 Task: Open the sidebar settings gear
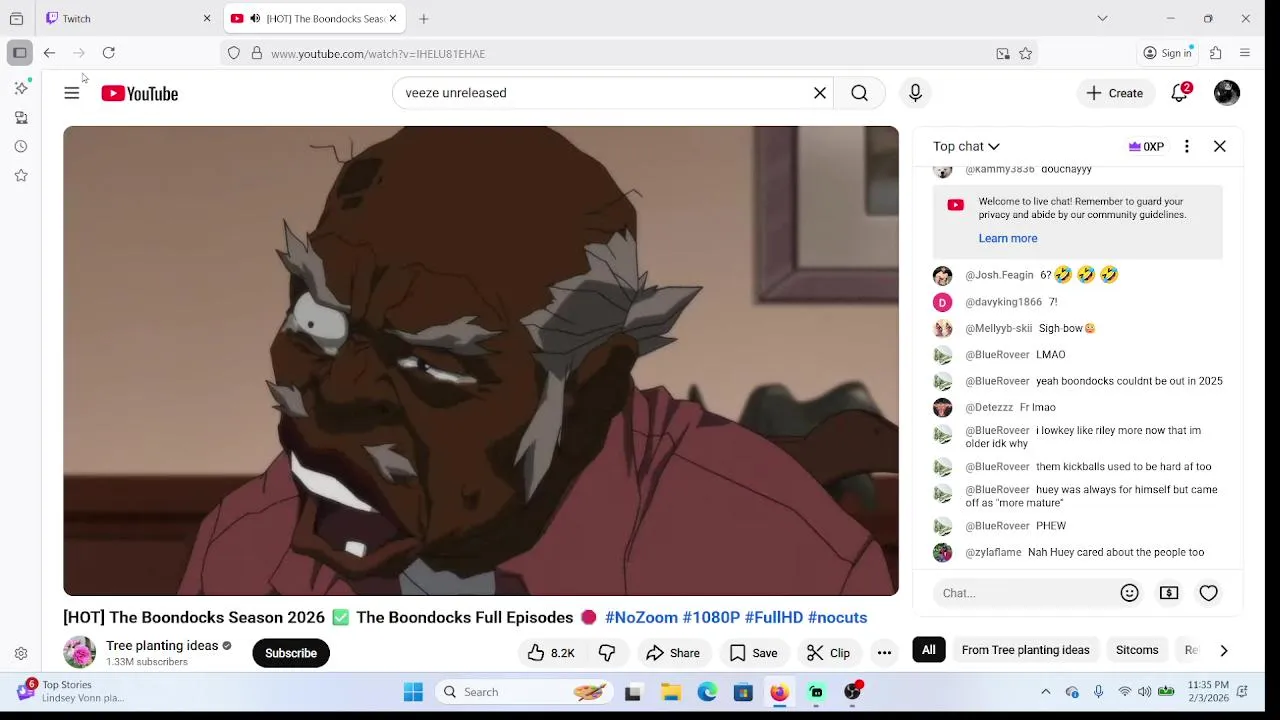coord(21,654)
